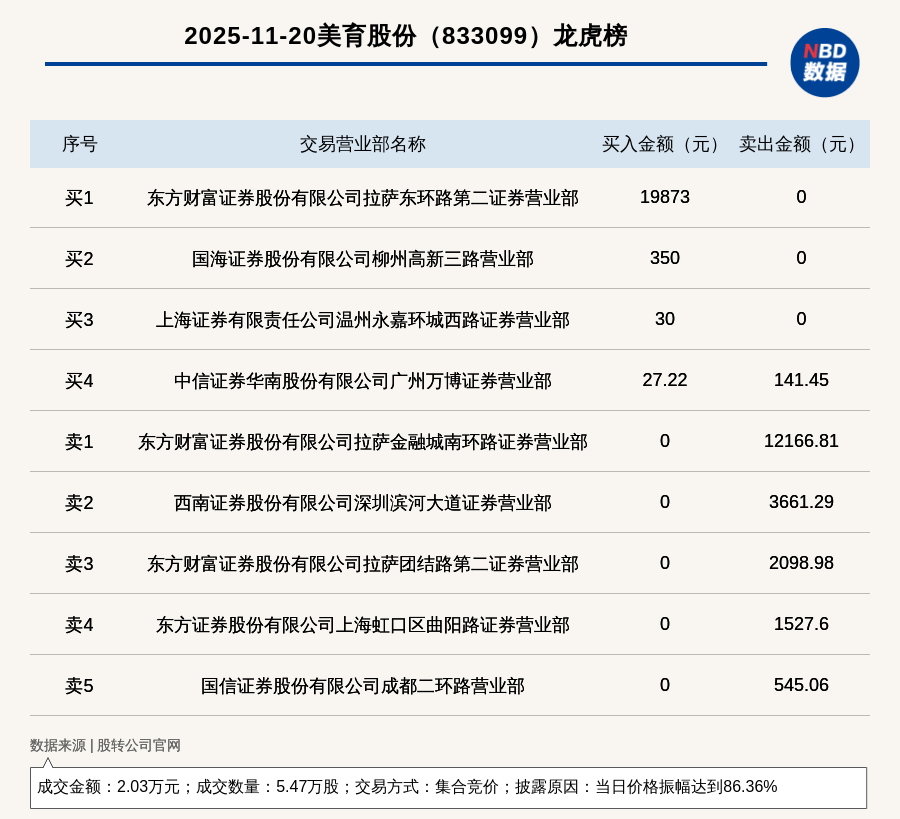The height and width of the screenshot is (819, 900).
Task: Select 东方财富证券拉萨东环路第二证券营业部 entry
Action: pyautogui.click(x=362, y=198)
